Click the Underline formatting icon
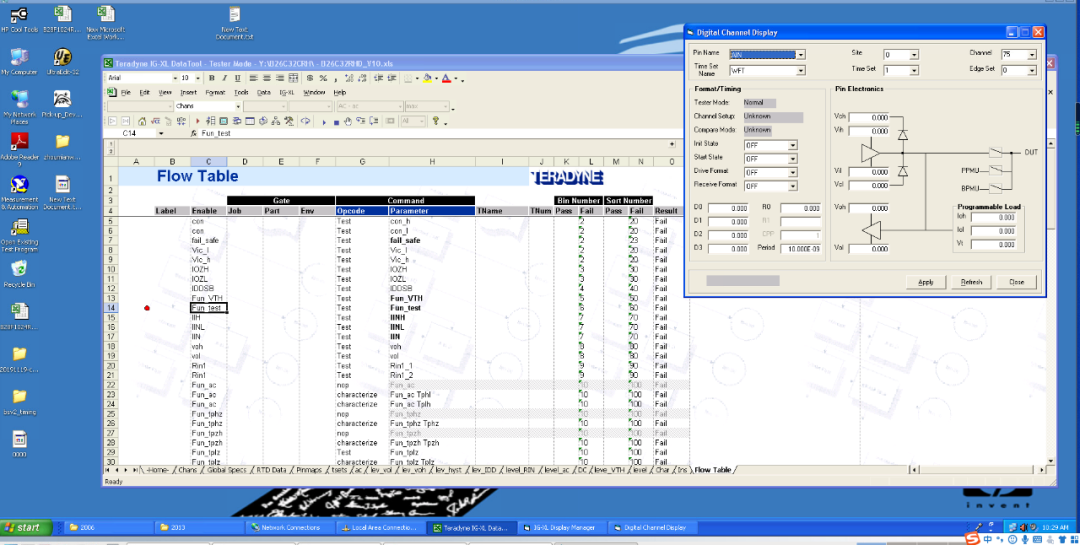The width and height of the screenshot is (1080, 545). (237, 78)
